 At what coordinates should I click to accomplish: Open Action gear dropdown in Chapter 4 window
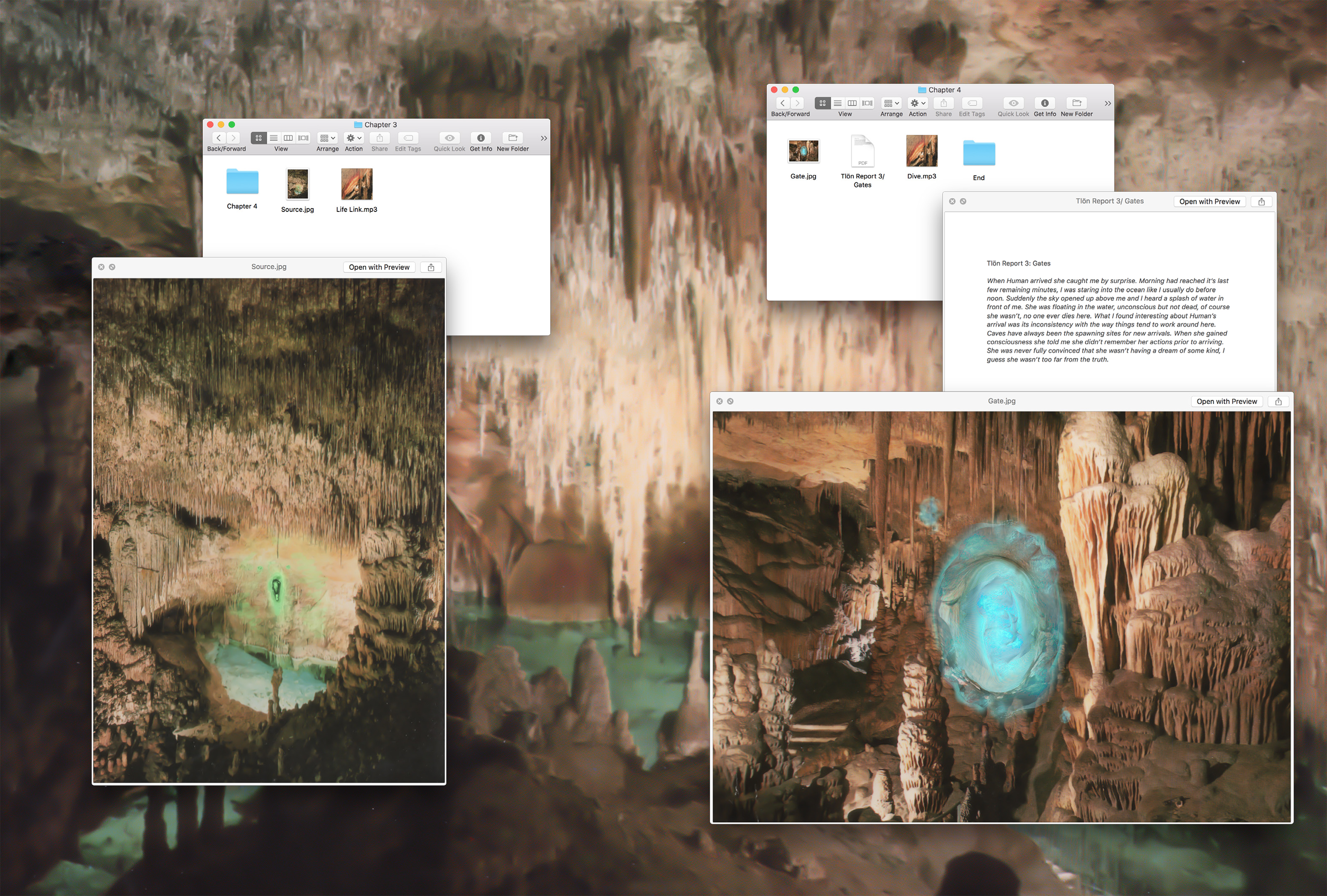(918, 103)
